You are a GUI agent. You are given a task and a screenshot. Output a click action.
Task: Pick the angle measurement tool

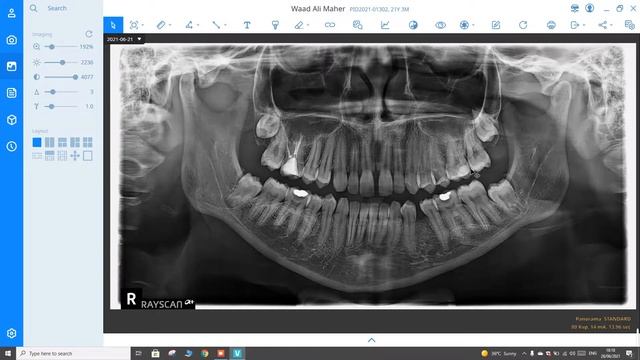click(x=189, y=25)
